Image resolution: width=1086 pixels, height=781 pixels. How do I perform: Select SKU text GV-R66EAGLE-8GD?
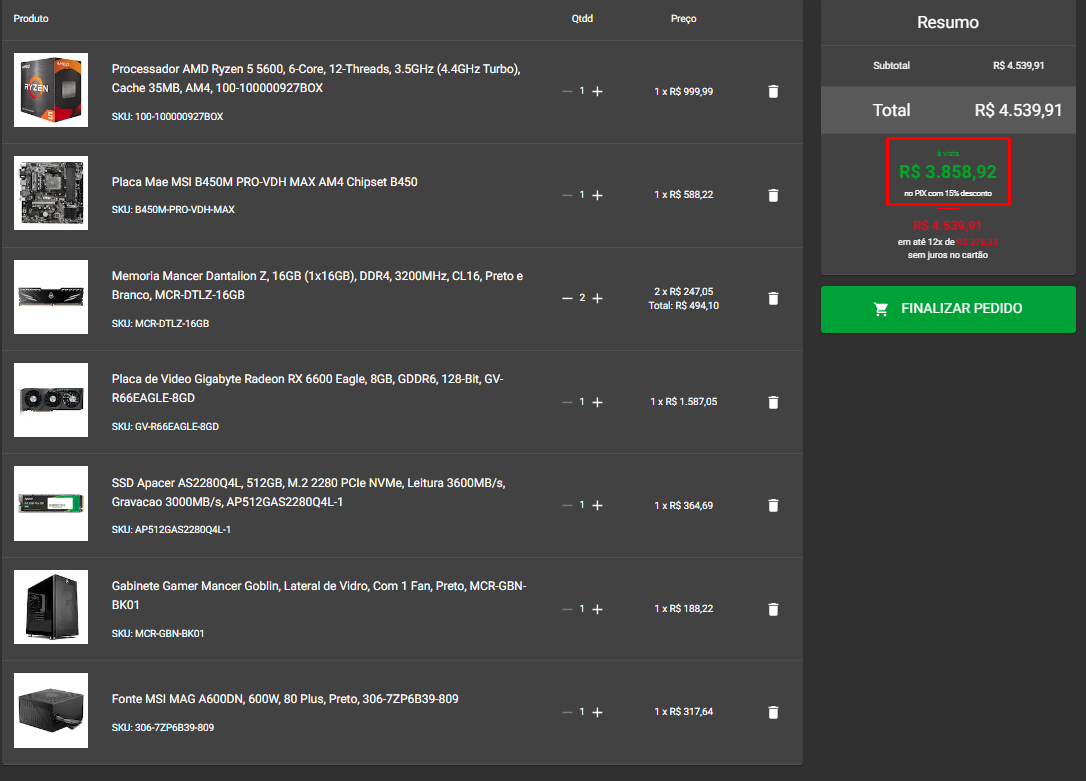coord(177,427)
